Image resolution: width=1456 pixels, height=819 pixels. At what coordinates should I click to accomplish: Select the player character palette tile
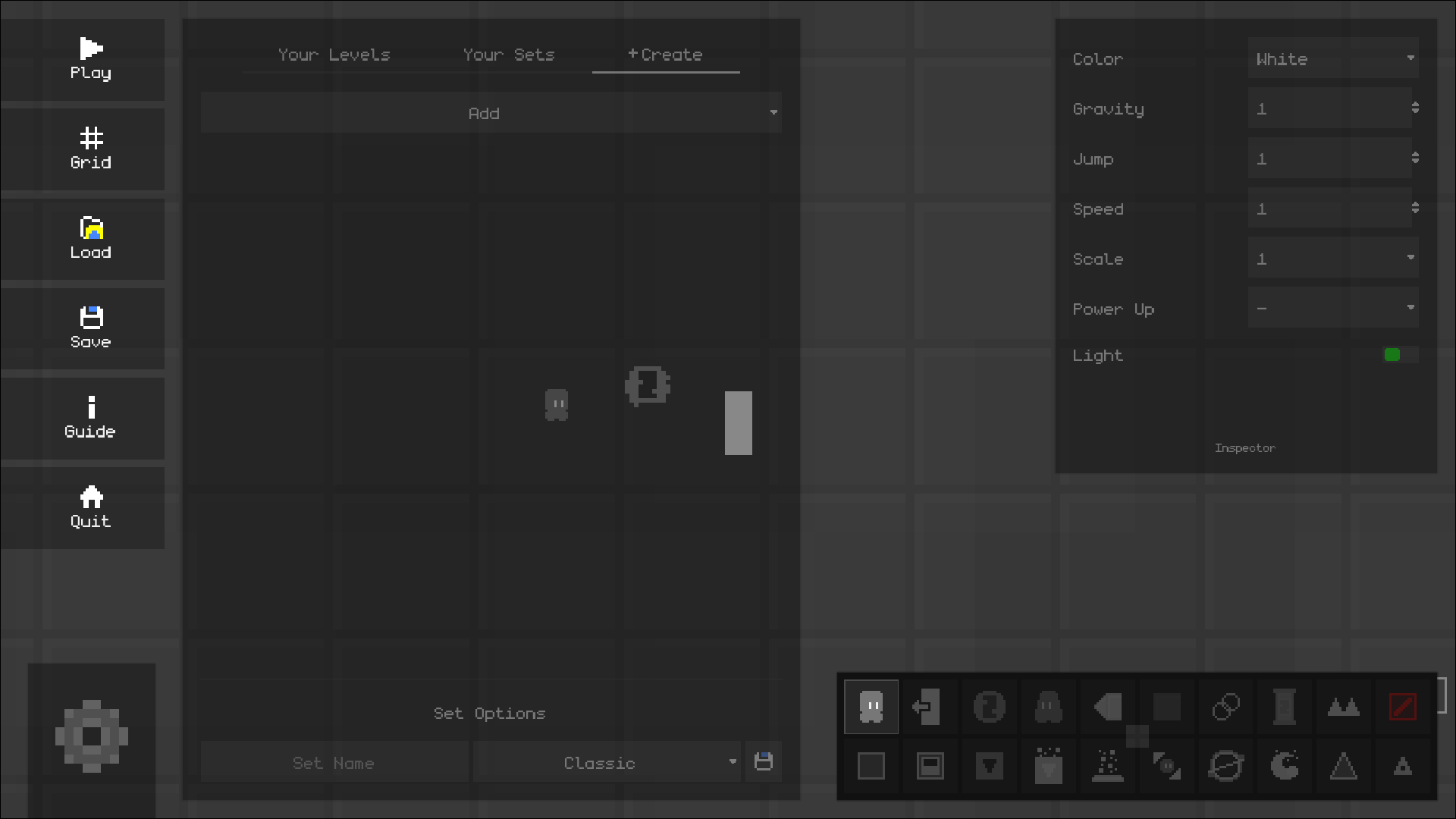(x=871, y=707)
